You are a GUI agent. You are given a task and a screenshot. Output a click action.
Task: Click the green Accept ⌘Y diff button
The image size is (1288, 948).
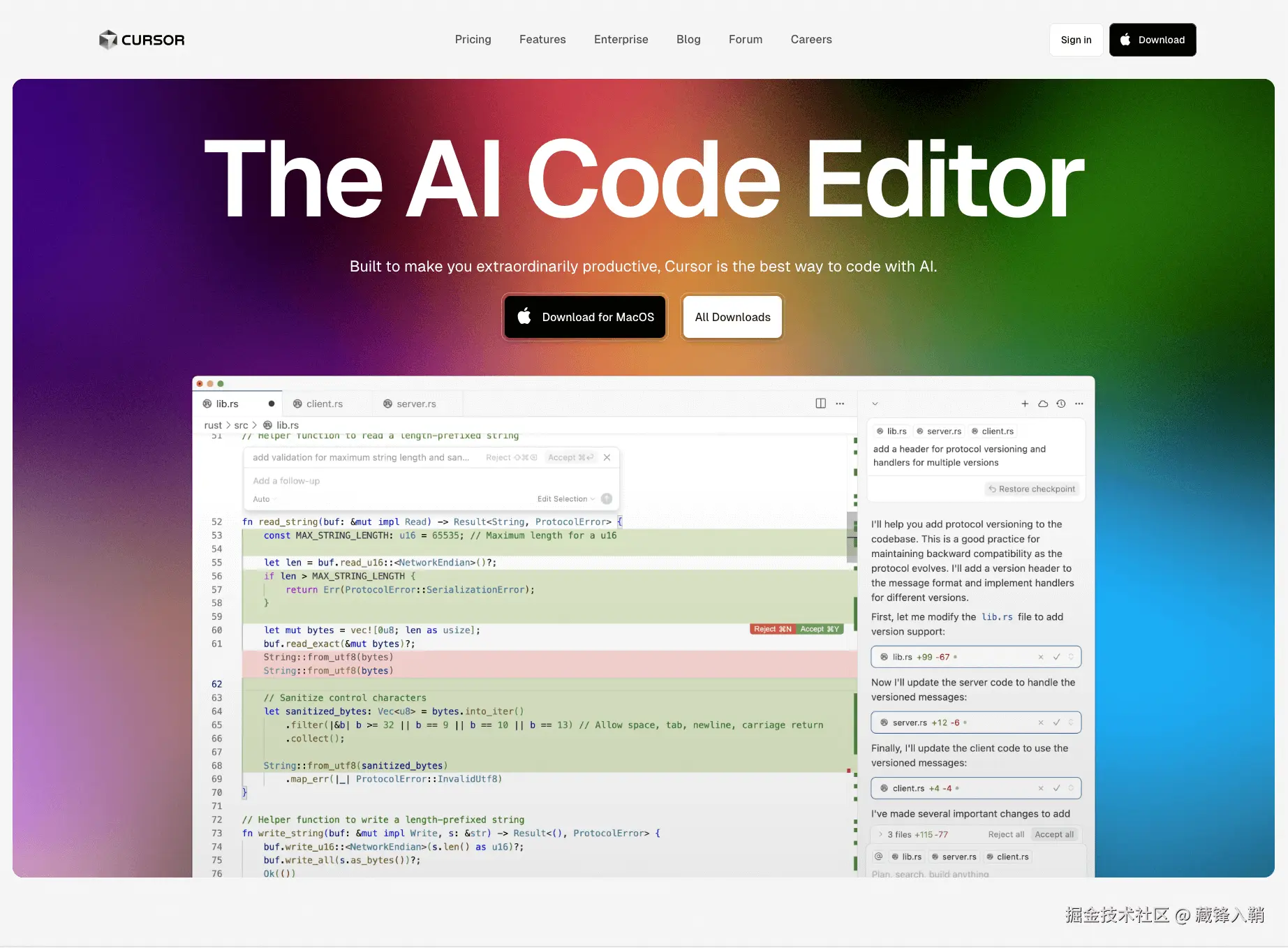click(x=820, y=629)
